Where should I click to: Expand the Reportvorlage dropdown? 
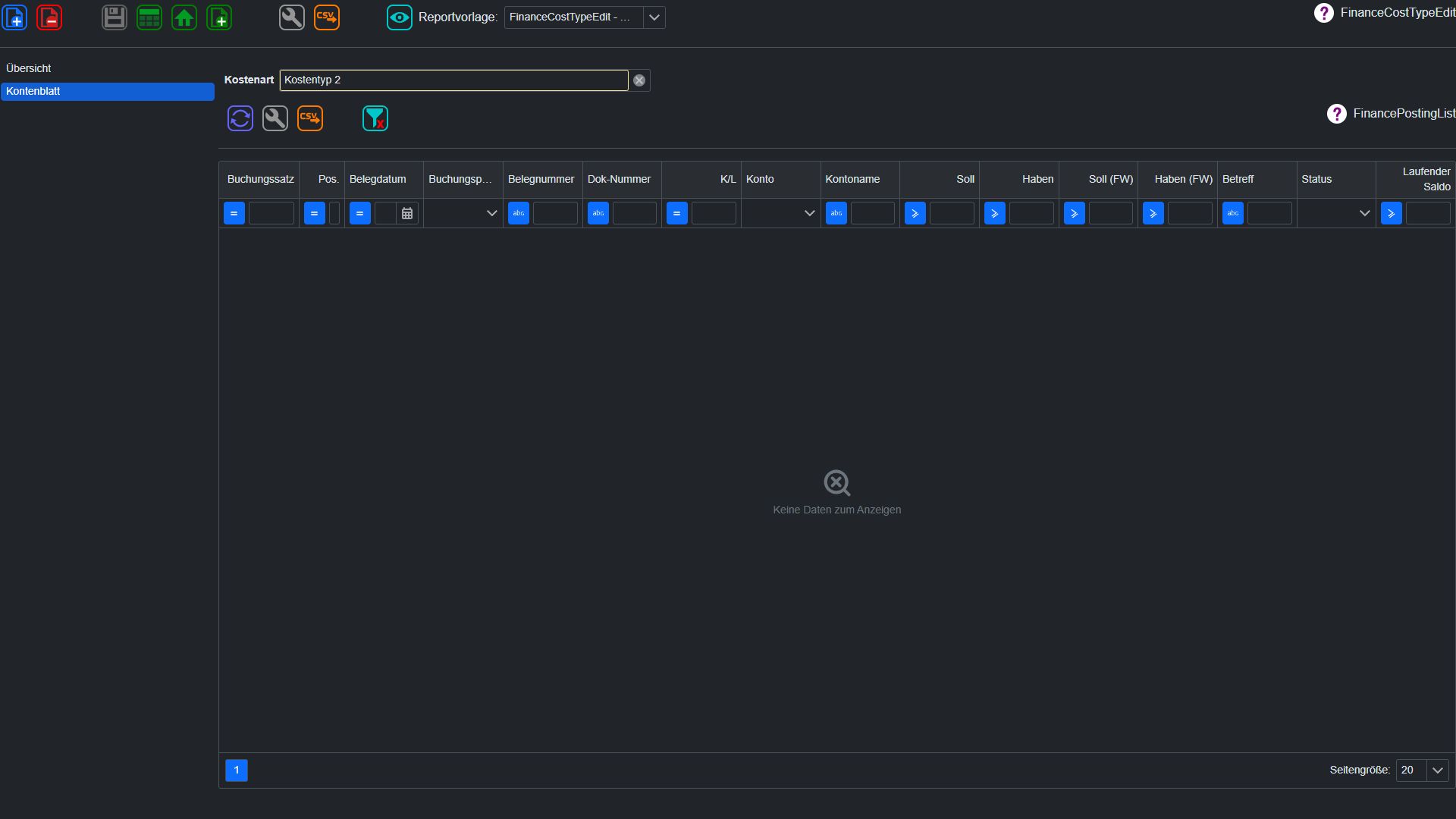[x=654, y=17]
